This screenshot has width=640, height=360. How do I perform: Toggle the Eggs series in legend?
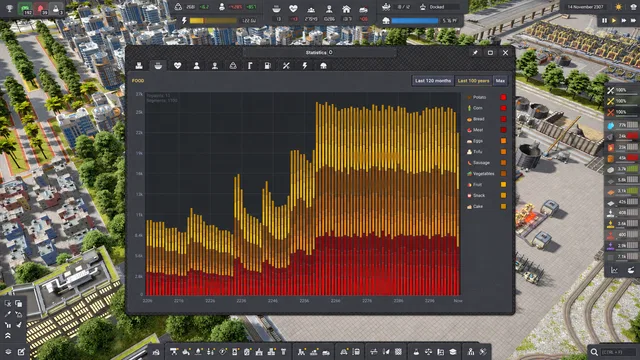pos(486,141)
